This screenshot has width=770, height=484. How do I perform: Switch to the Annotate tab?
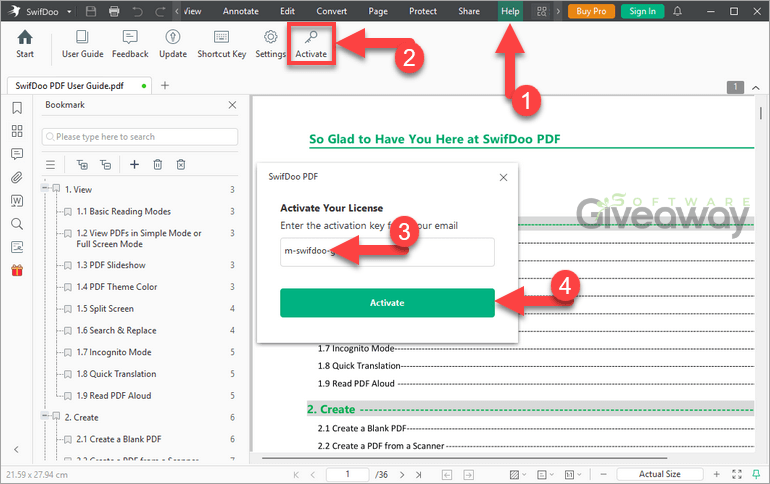pos(241,11)
